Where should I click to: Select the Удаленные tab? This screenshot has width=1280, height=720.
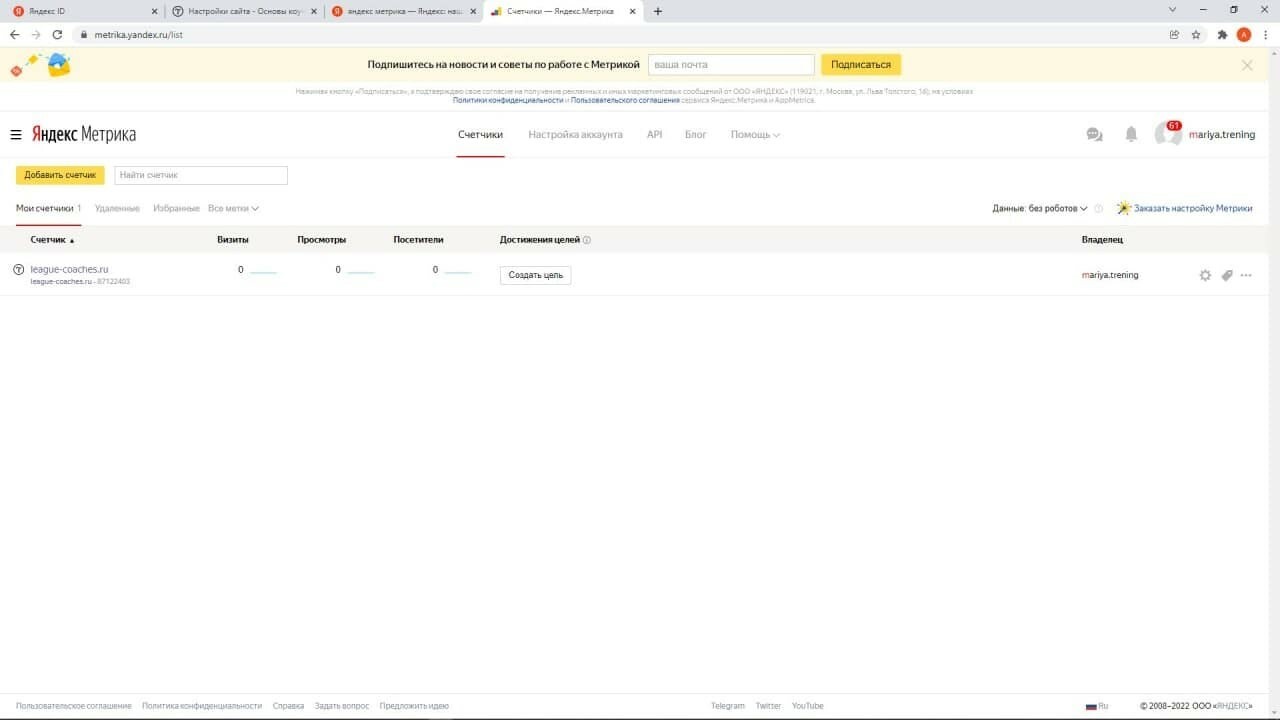117,208
